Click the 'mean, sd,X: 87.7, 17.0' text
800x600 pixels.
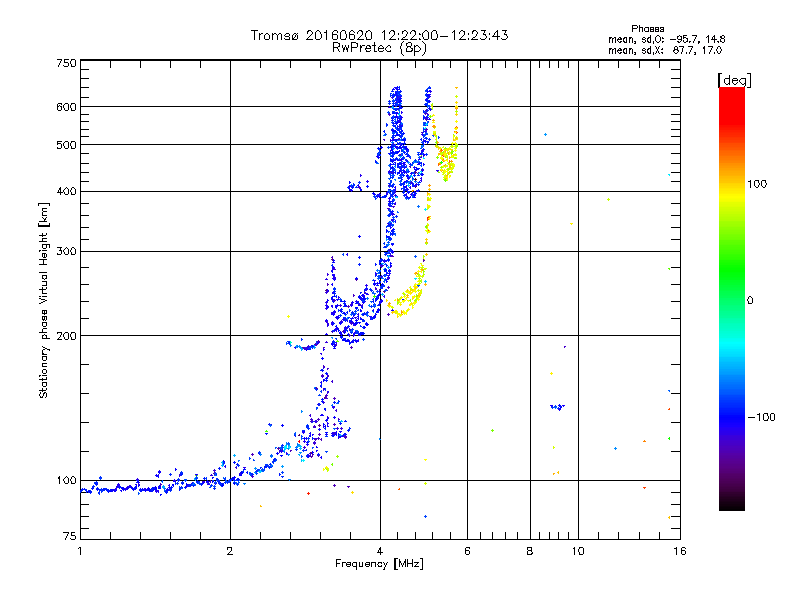665,50
